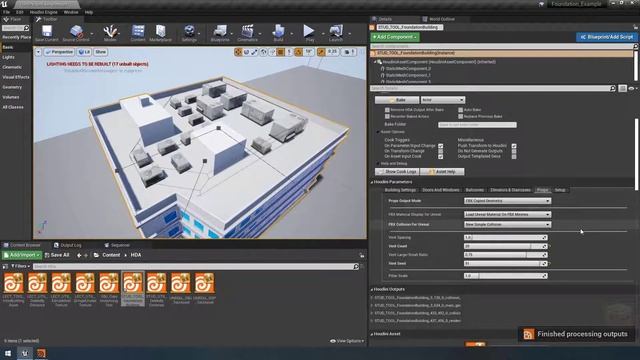Viewport: 640px width, 360px height.
Task: Open the Settings toolbar icon
Action: tap(189, 31)
